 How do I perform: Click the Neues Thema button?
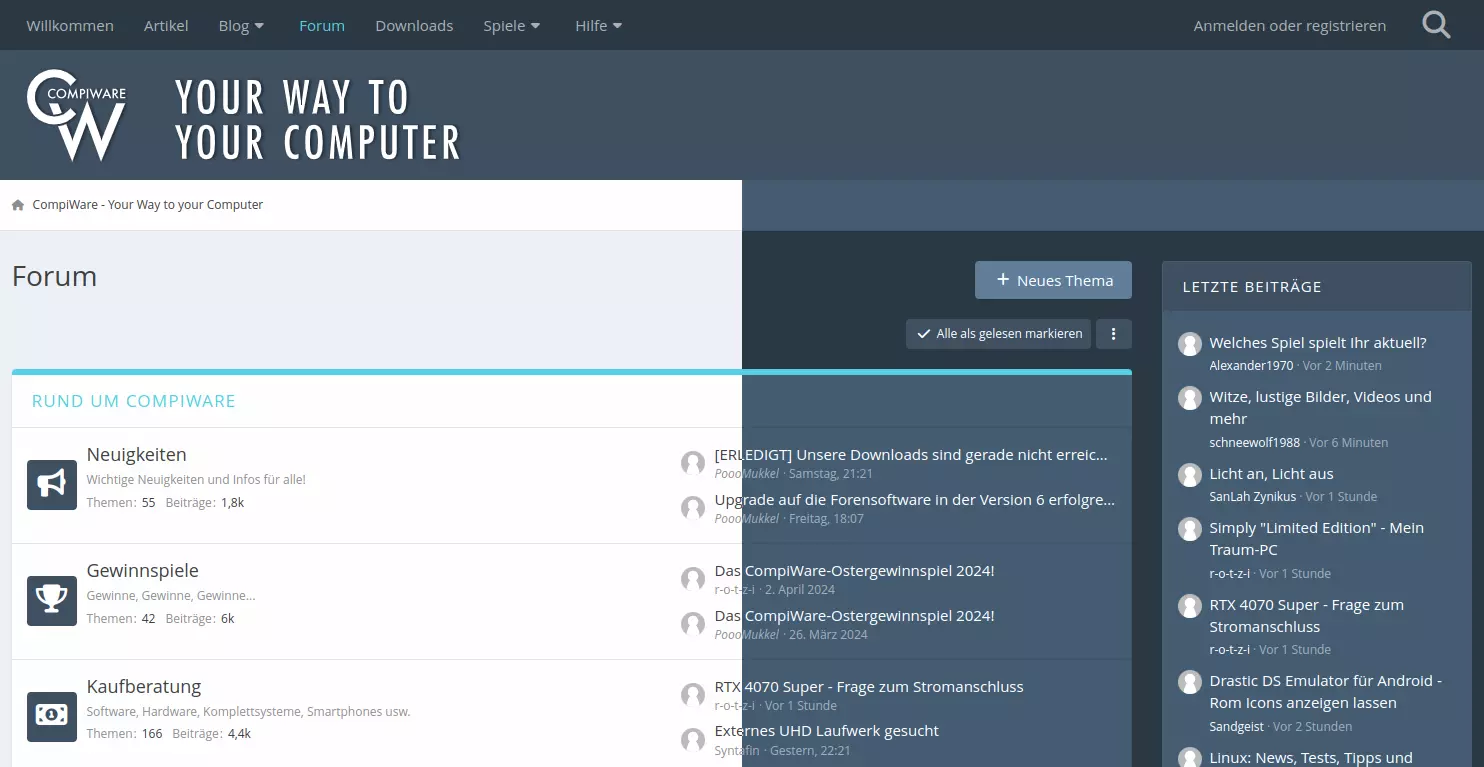tap(1053, 280)
